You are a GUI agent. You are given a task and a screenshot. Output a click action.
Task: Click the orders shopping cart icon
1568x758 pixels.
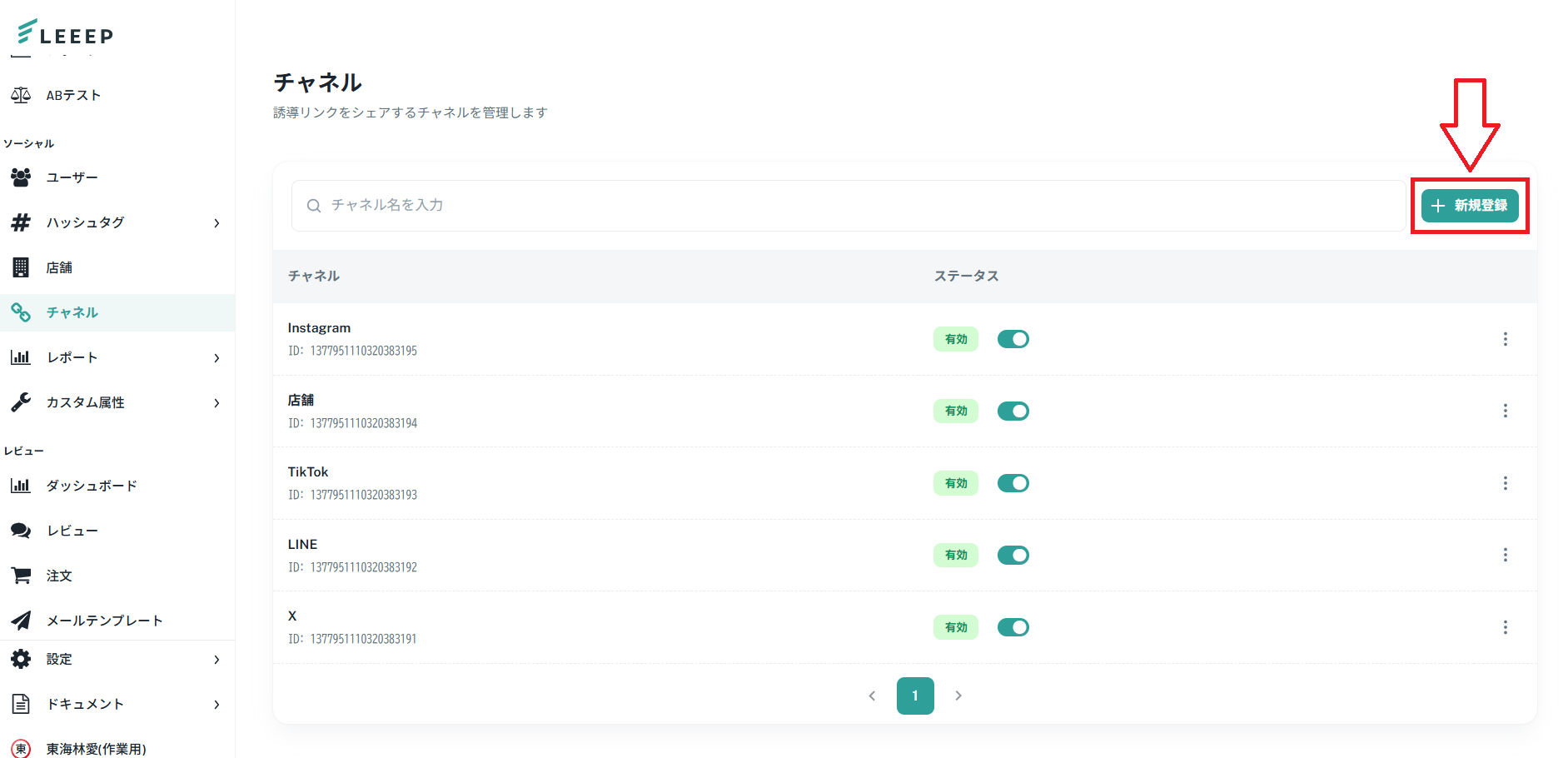pos(21,576)
